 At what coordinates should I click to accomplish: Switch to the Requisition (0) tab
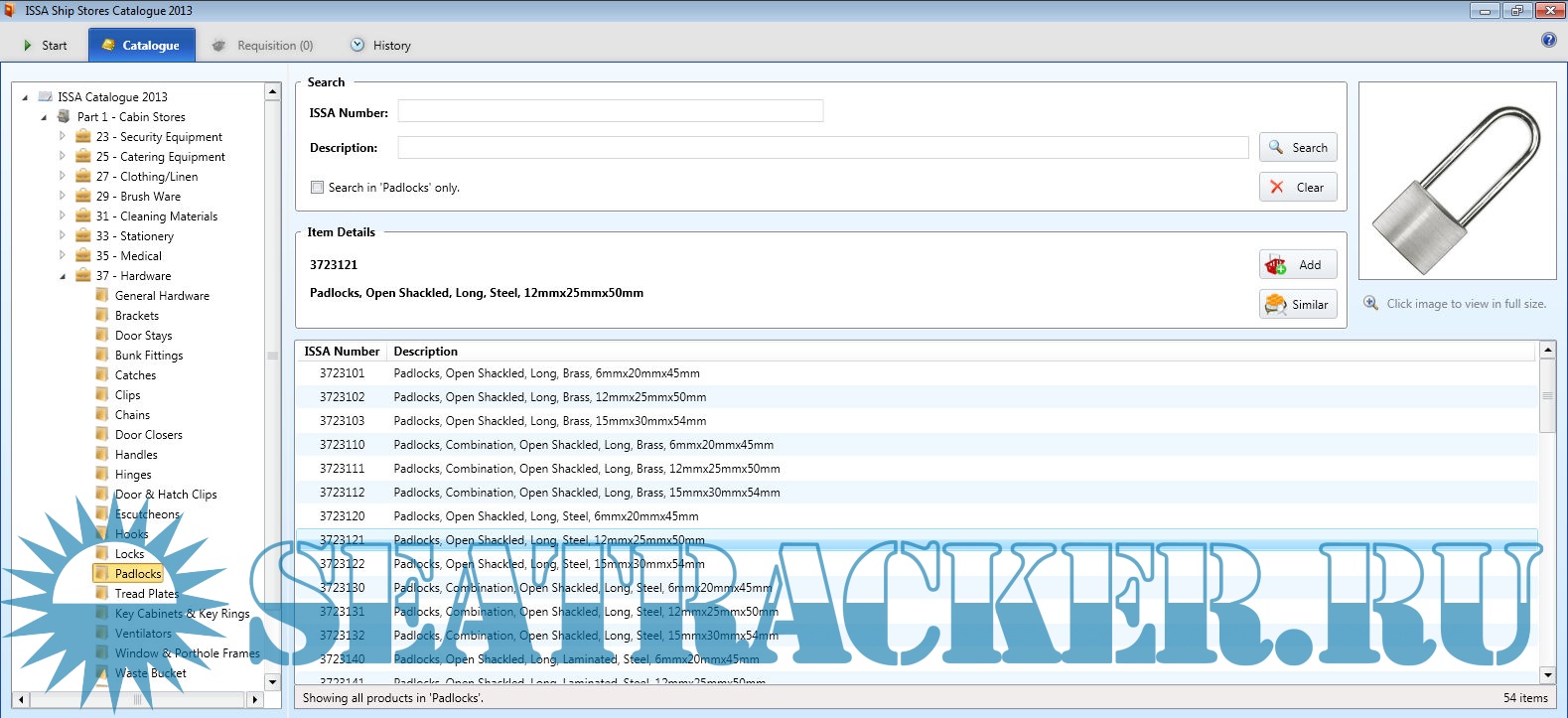click(x=263, y=45)
